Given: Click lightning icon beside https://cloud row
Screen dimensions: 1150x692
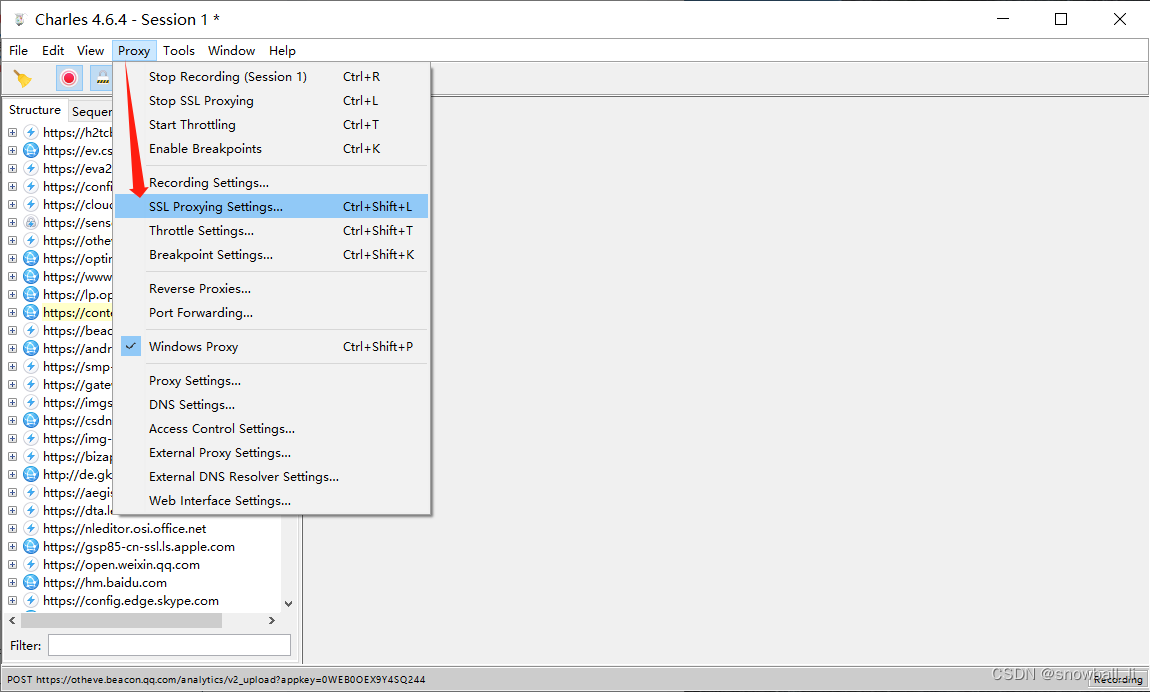Looking at the screenshot, I should click(31, 204).
